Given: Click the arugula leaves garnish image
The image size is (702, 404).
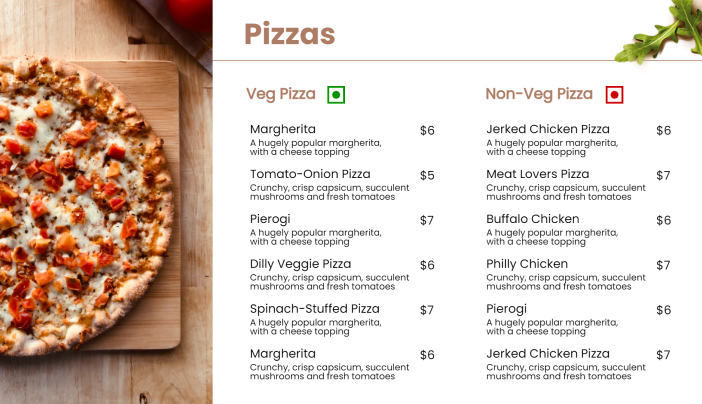Looking at the screenshot, I should tap(660, 31).
